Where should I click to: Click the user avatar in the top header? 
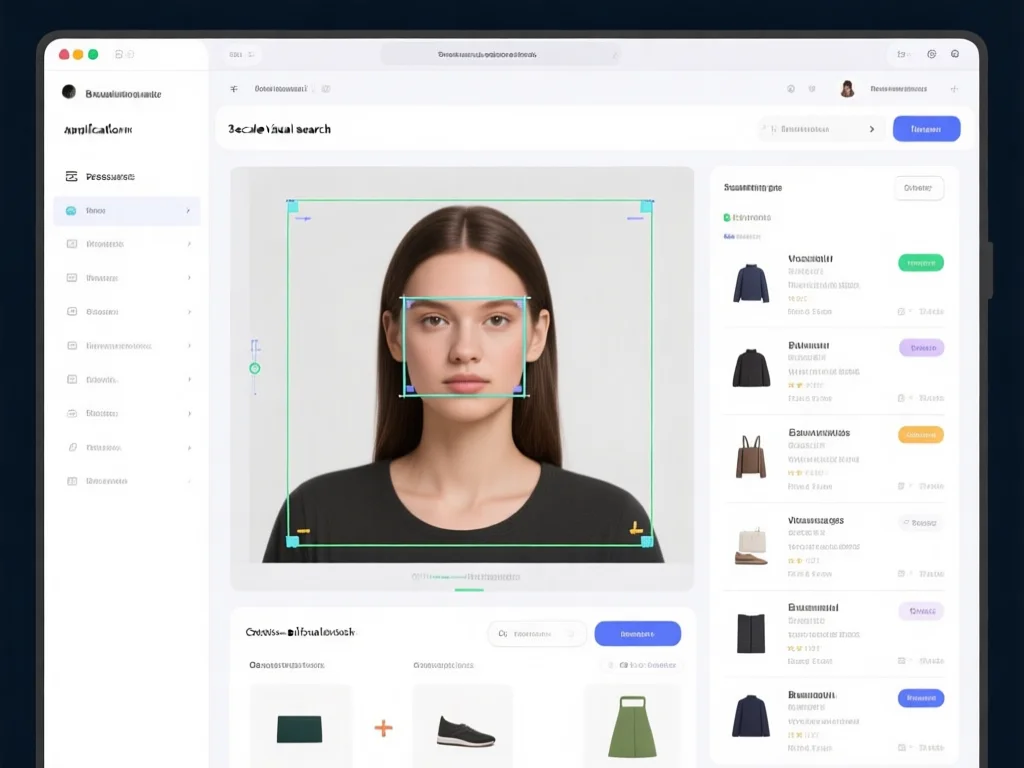tap(847, 89)
